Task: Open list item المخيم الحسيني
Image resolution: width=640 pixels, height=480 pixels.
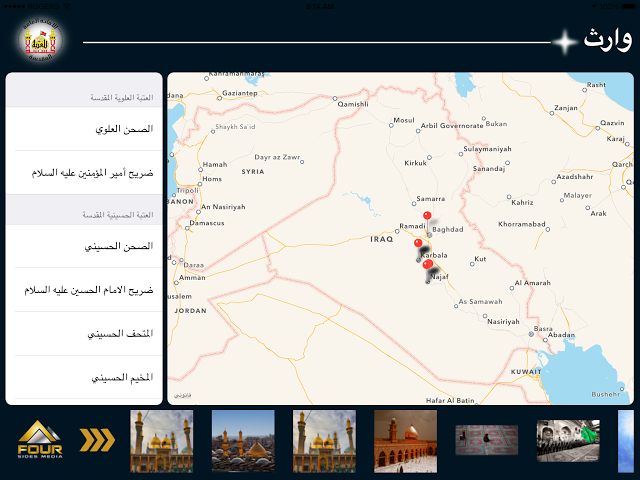Action: click(x=84, y=377)
